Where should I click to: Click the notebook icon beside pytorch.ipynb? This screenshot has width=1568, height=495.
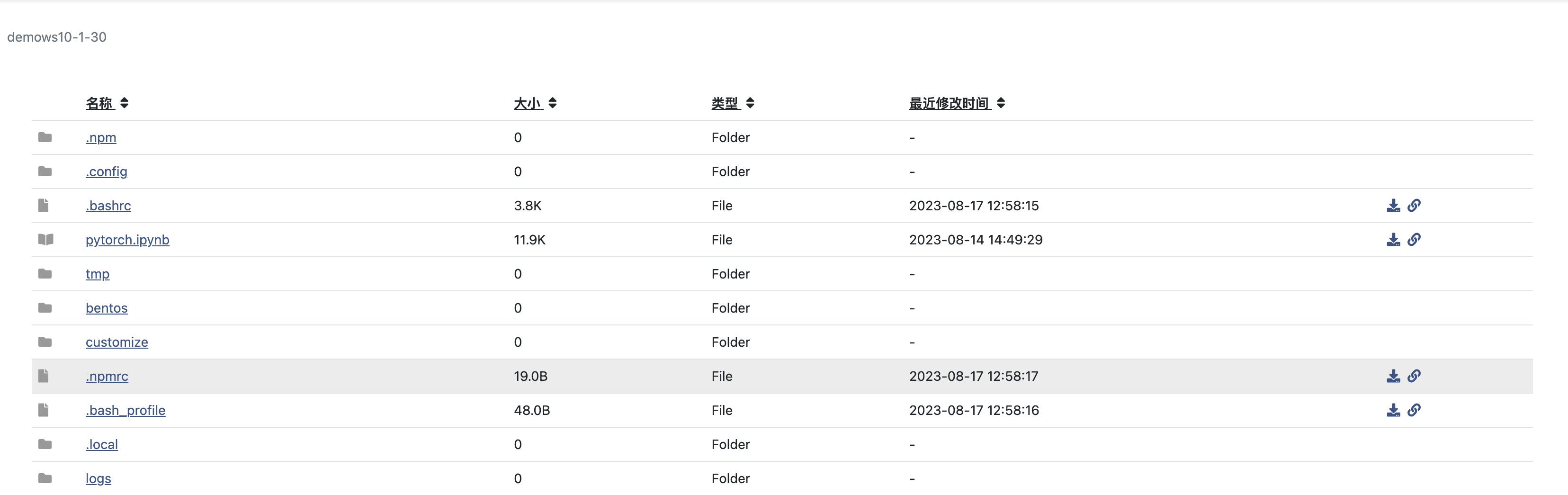coord(45,239)
